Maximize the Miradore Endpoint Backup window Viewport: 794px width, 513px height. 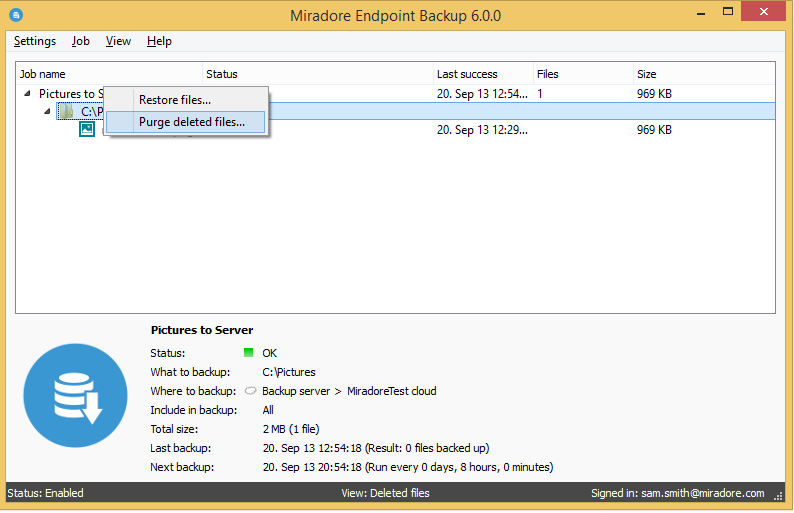(728, 11)
